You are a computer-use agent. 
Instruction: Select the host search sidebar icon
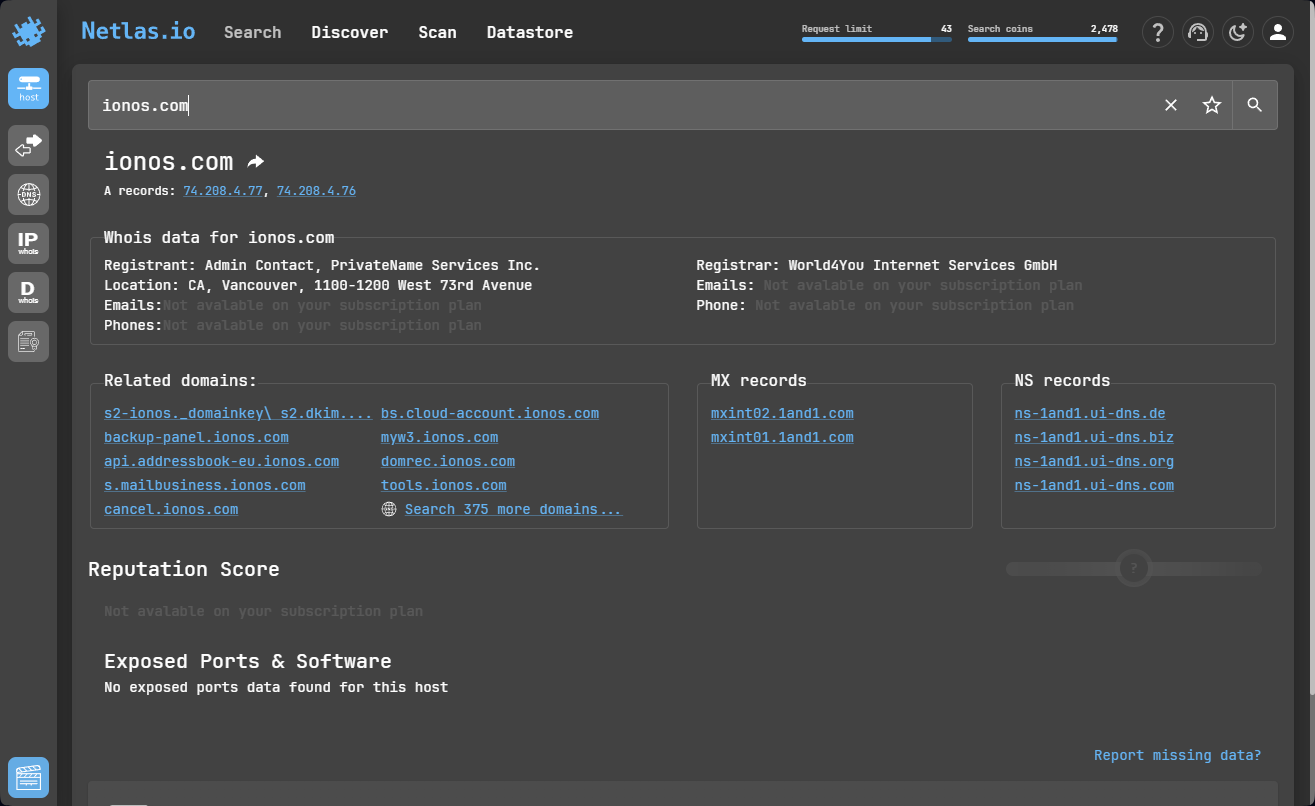tap(28, 89)
